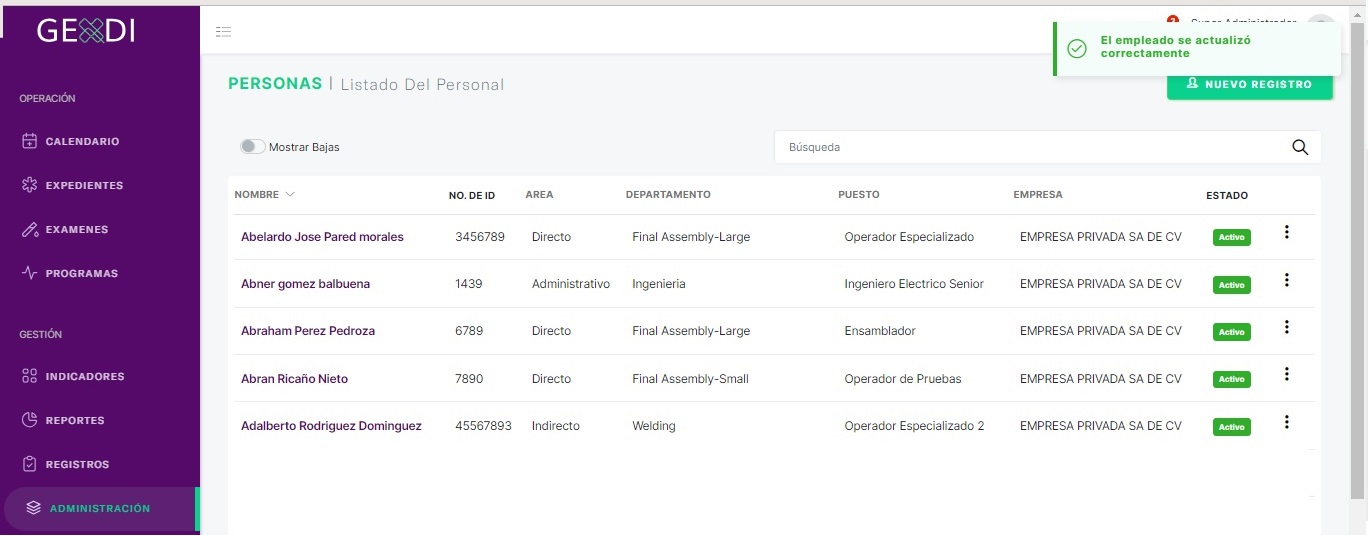1368x536 pixels.
Task: Click the success checkmark in notification
Action: click(x=1077, y=49)
